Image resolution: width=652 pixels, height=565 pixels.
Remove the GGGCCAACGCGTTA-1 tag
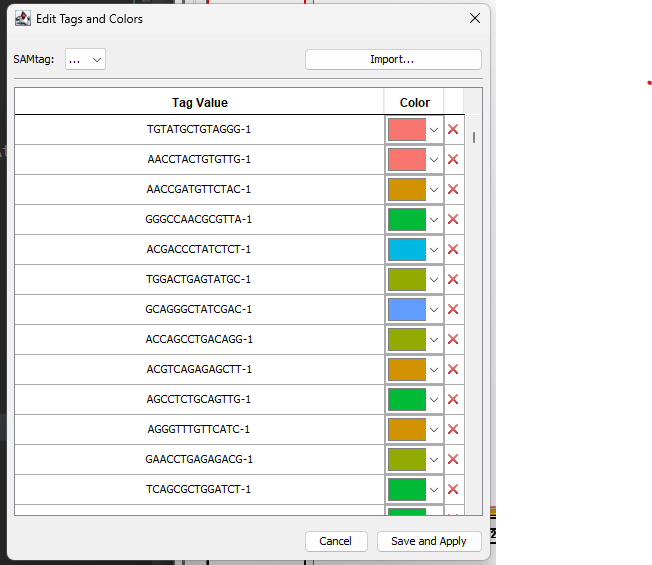click(453, 220)
